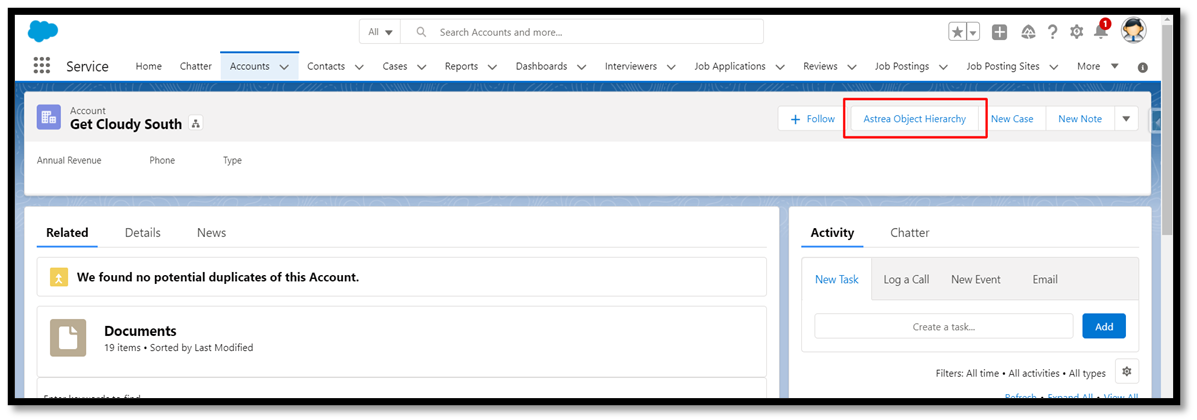Click the Get Cloudy South account title

[x=126, y=124]
